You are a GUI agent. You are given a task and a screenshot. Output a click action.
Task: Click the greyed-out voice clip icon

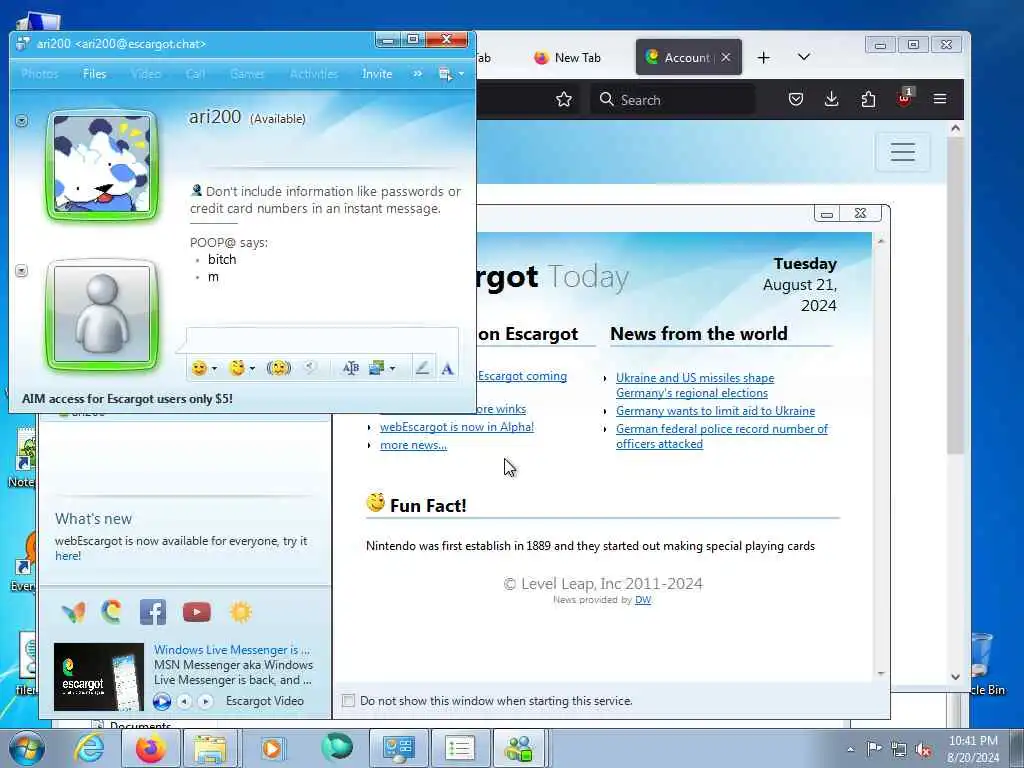click(311, 368)
